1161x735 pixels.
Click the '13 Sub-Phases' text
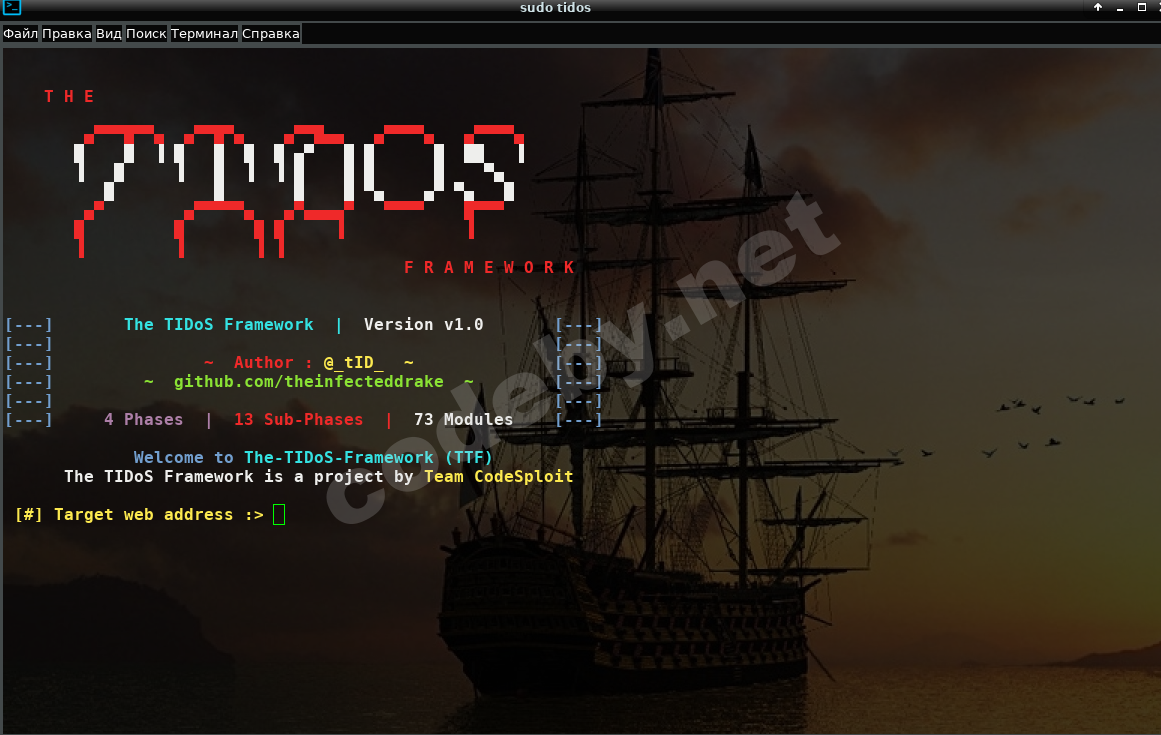pyautogui.click(x=298, y=420)
